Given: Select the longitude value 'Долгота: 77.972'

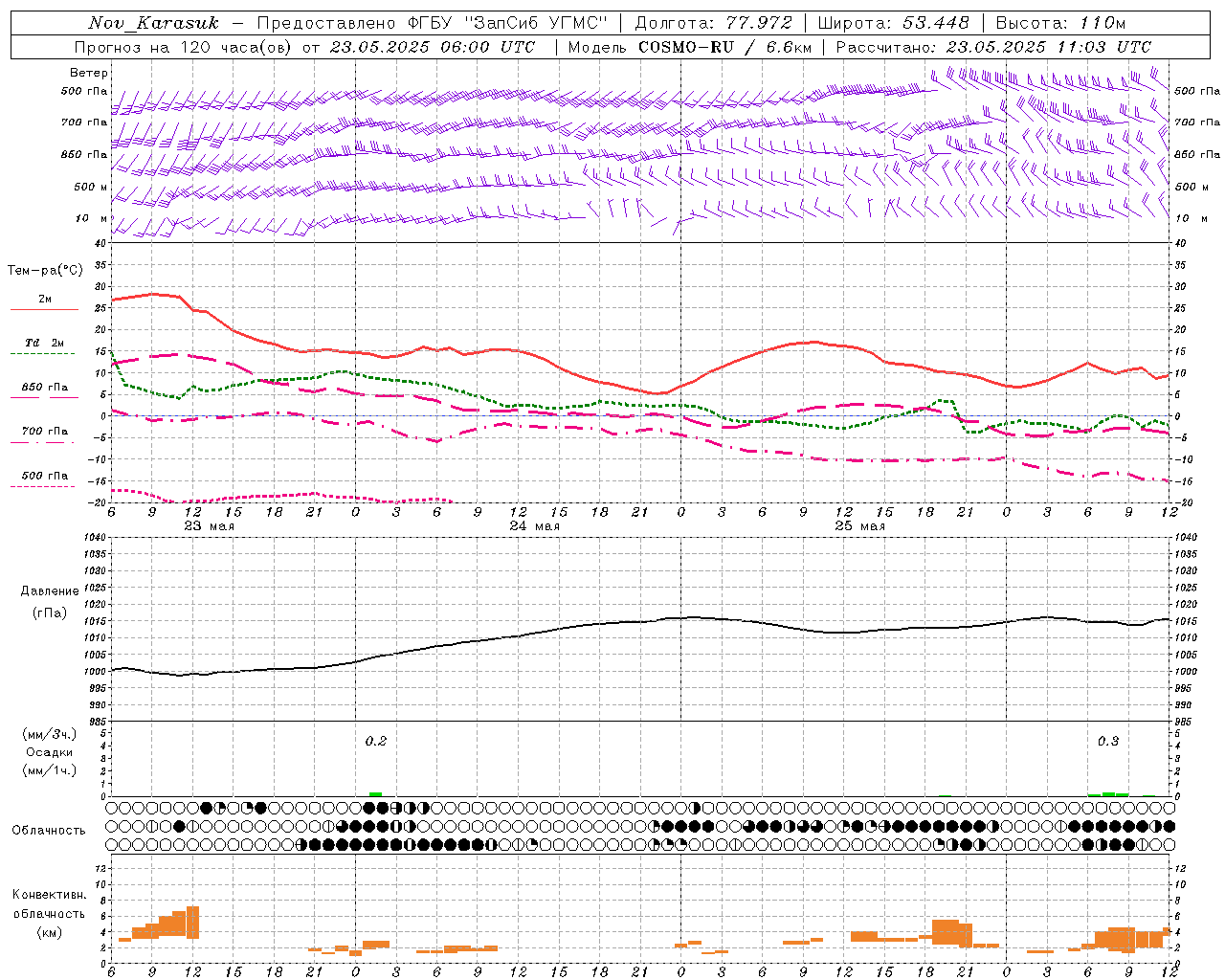Looking at the screenshot, I should (x=713, y=23).
